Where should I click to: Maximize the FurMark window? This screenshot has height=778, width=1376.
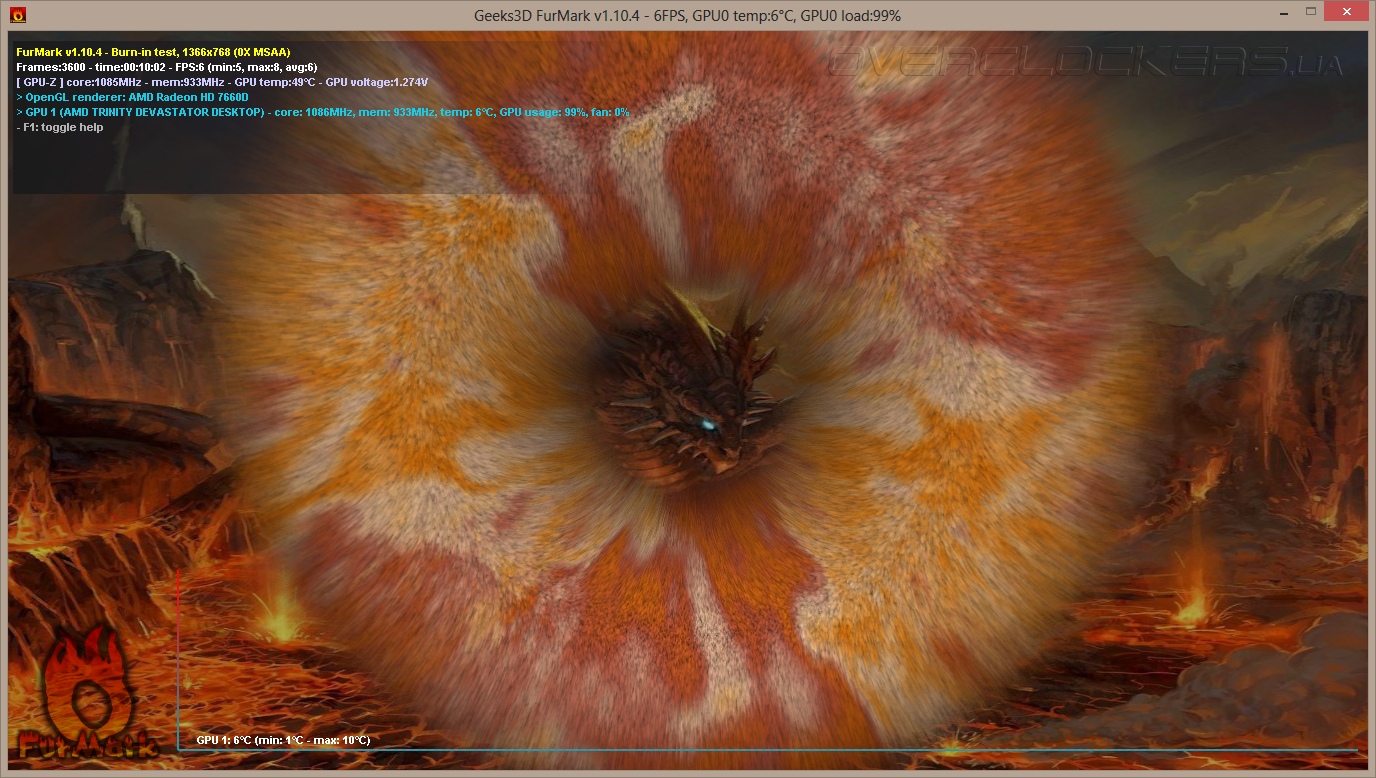1310,12
